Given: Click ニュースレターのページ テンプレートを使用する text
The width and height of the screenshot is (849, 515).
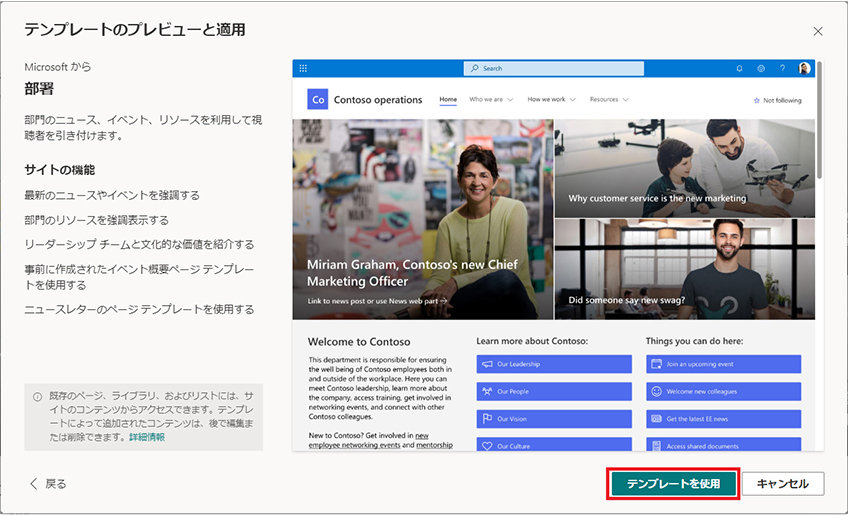Looking at the screenshot, I should click(x=139, y=309).
